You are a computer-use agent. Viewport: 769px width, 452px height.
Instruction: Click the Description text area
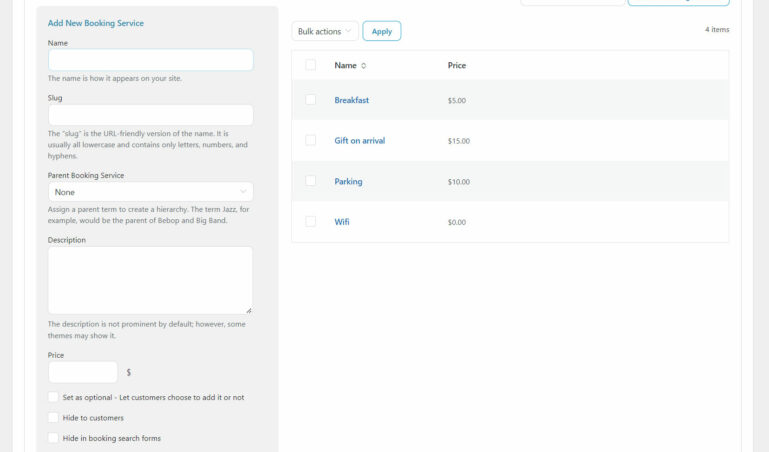click(151, 280)
